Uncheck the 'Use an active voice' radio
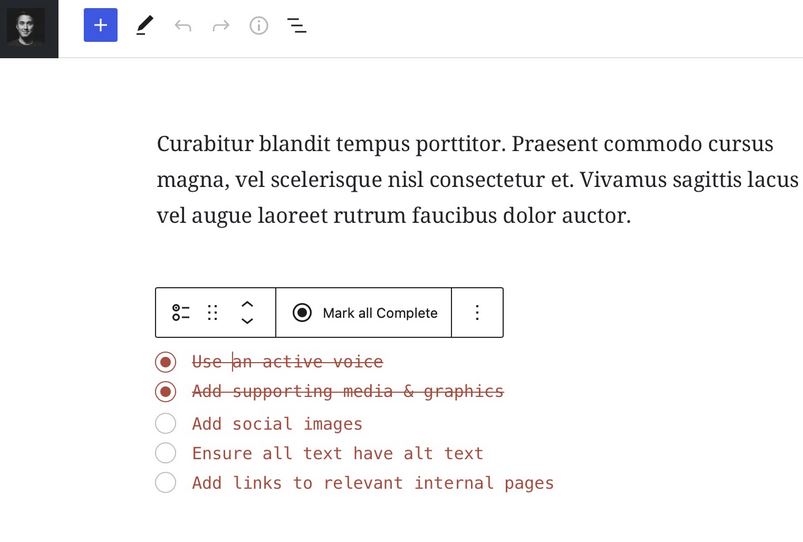 tap(165, 362)
